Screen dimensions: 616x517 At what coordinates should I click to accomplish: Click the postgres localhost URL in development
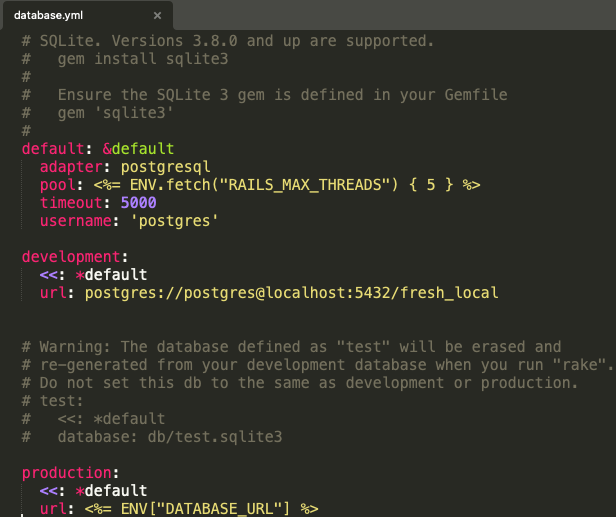click(291, 292)
